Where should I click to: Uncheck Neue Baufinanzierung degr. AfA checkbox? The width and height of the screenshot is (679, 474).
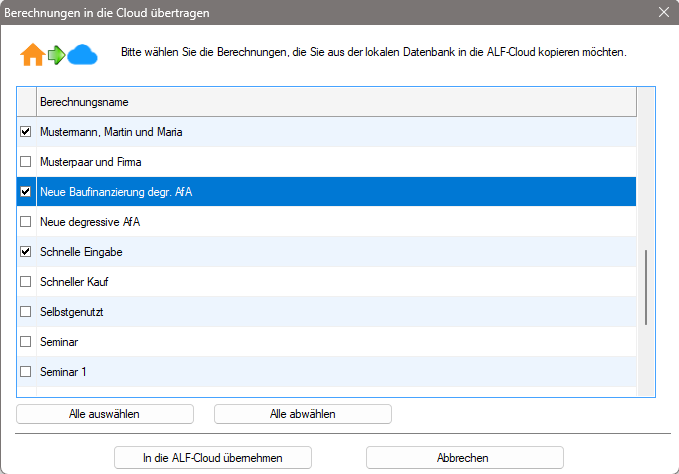tap(26, 192)
